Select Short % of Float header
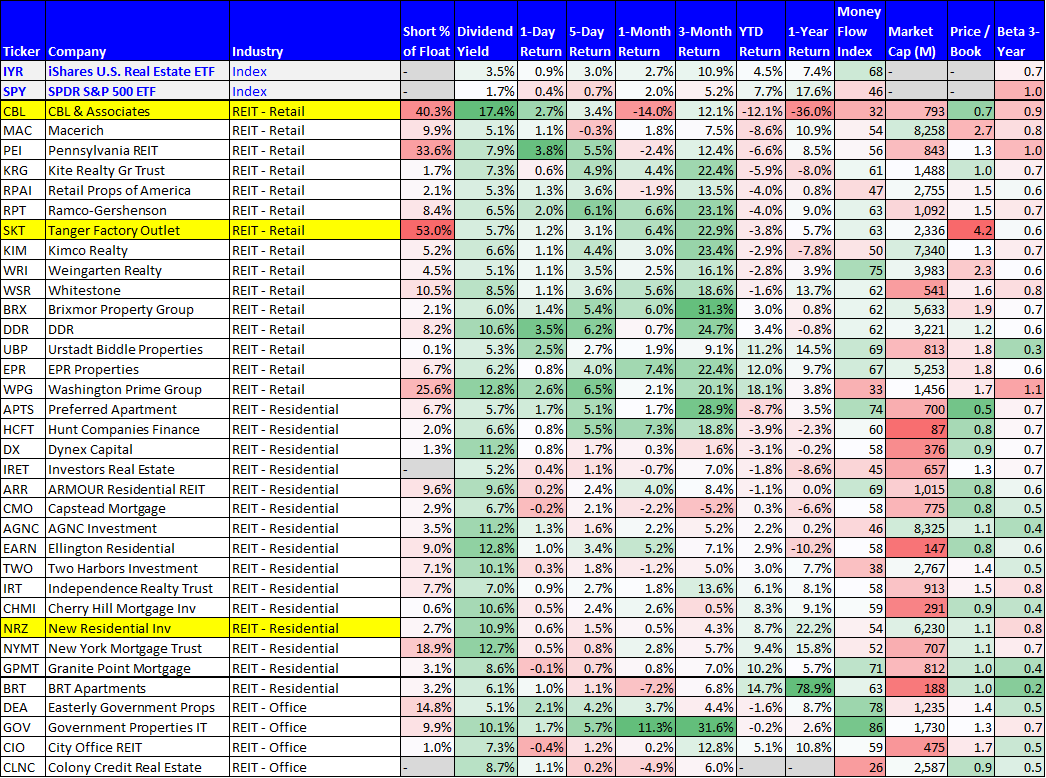The height and width of the screenshot is (778, 1046). pyautogui.click(x=427, y=31)
